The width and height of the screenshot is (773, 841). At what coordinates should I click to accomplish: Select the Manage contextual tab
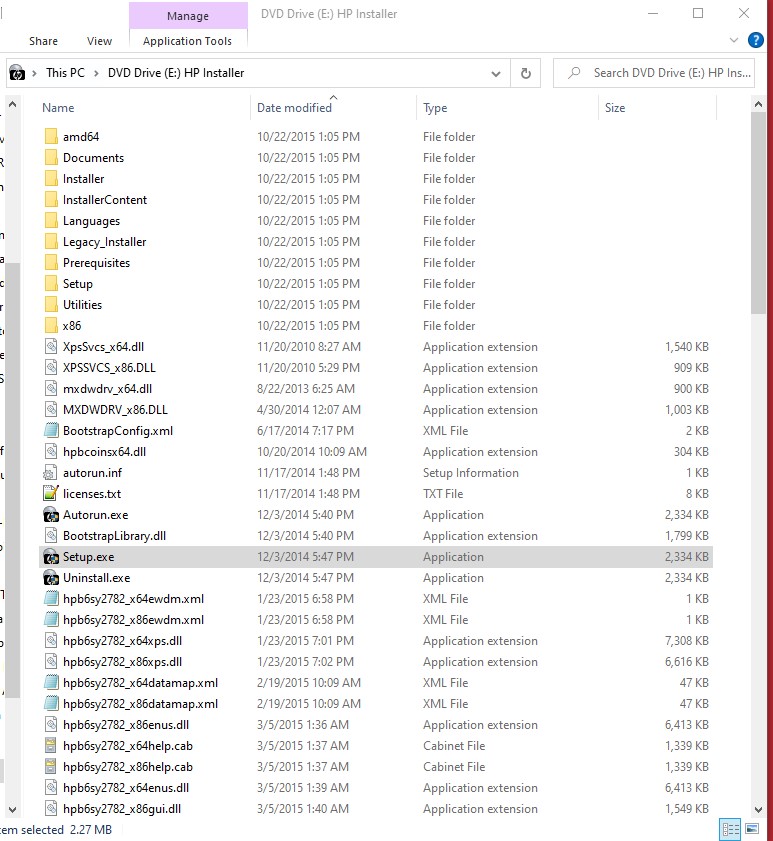point(188,16)
